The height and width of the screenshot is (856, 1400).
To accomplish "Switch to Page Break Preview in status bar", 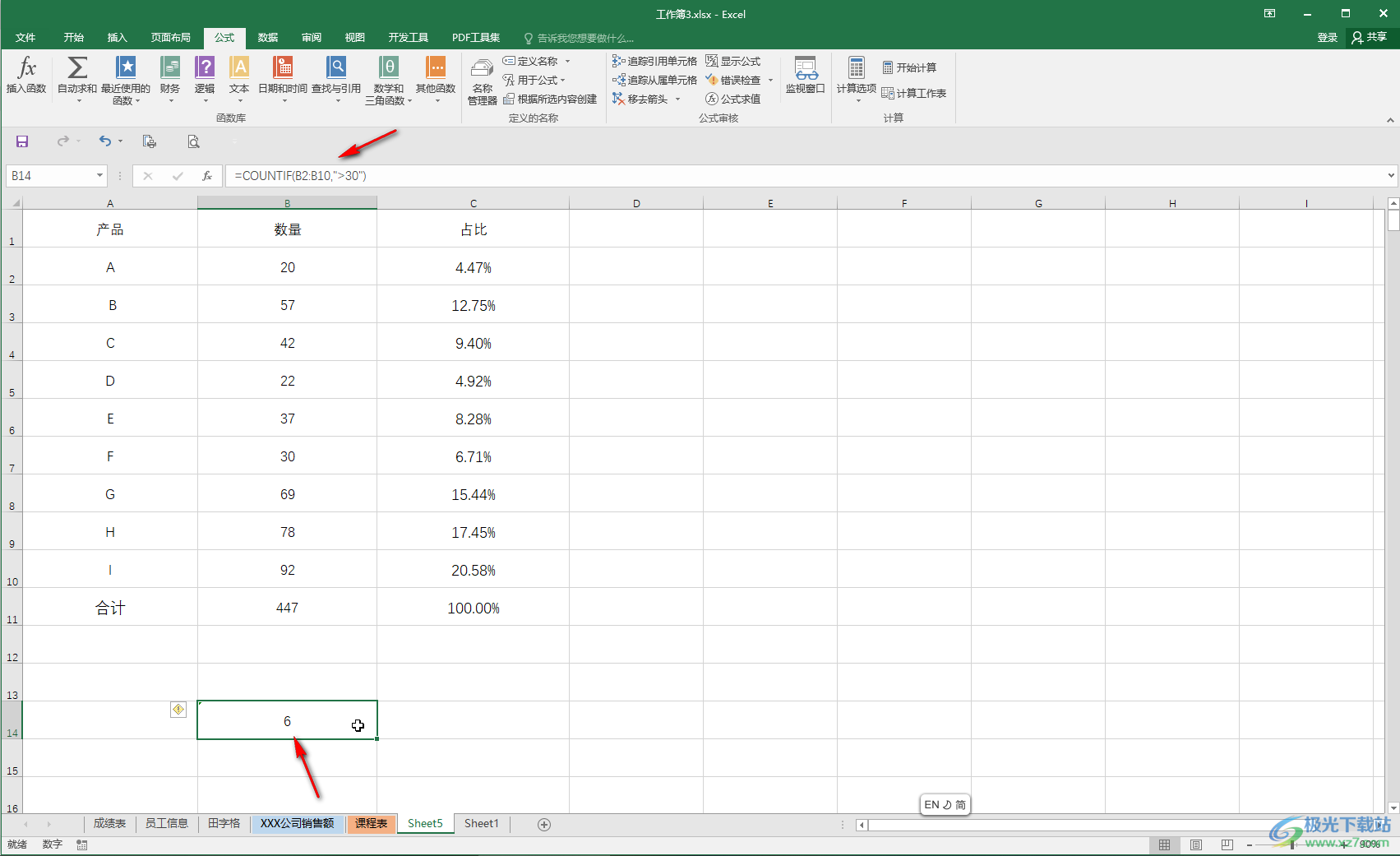I will click(x=1227, y=844).
